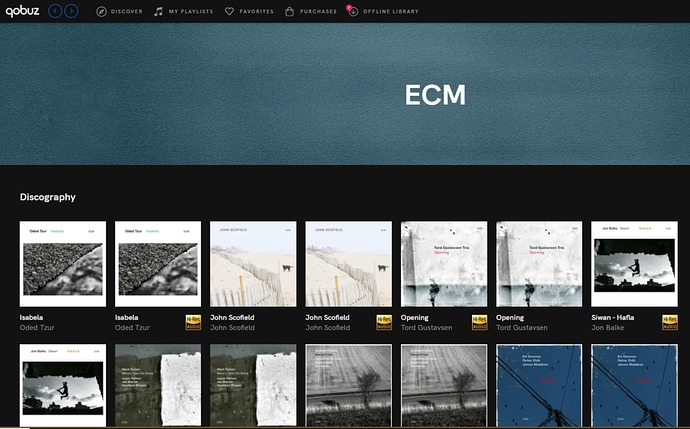Screen dimensions: 690x429
Task: Click the Jon Balke artist name
Action: pyautogui.click(x=607, y=327)
